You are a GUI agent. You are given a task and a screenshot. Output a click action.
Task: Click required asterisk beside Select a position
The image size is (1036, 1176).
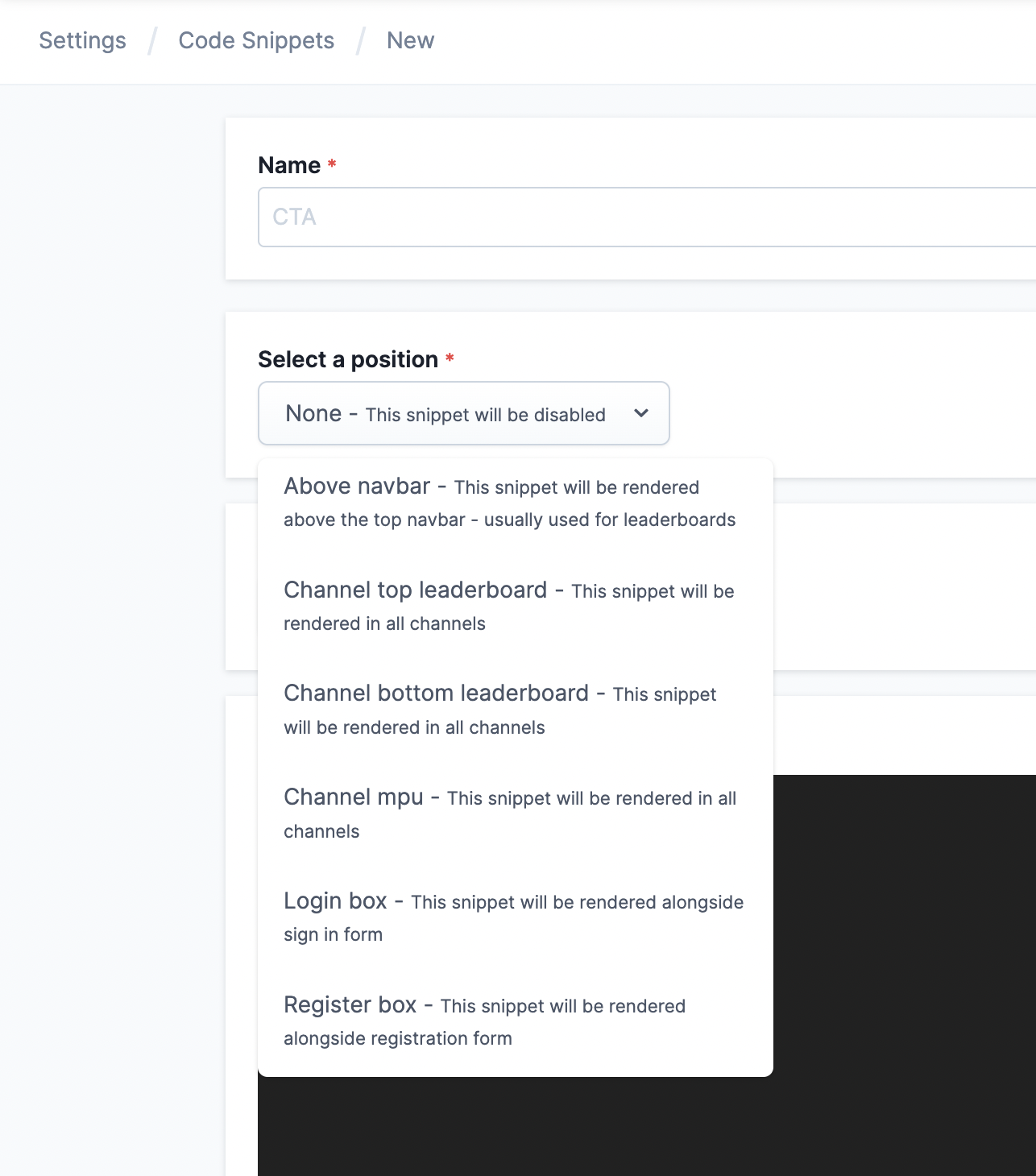(450, 358)
